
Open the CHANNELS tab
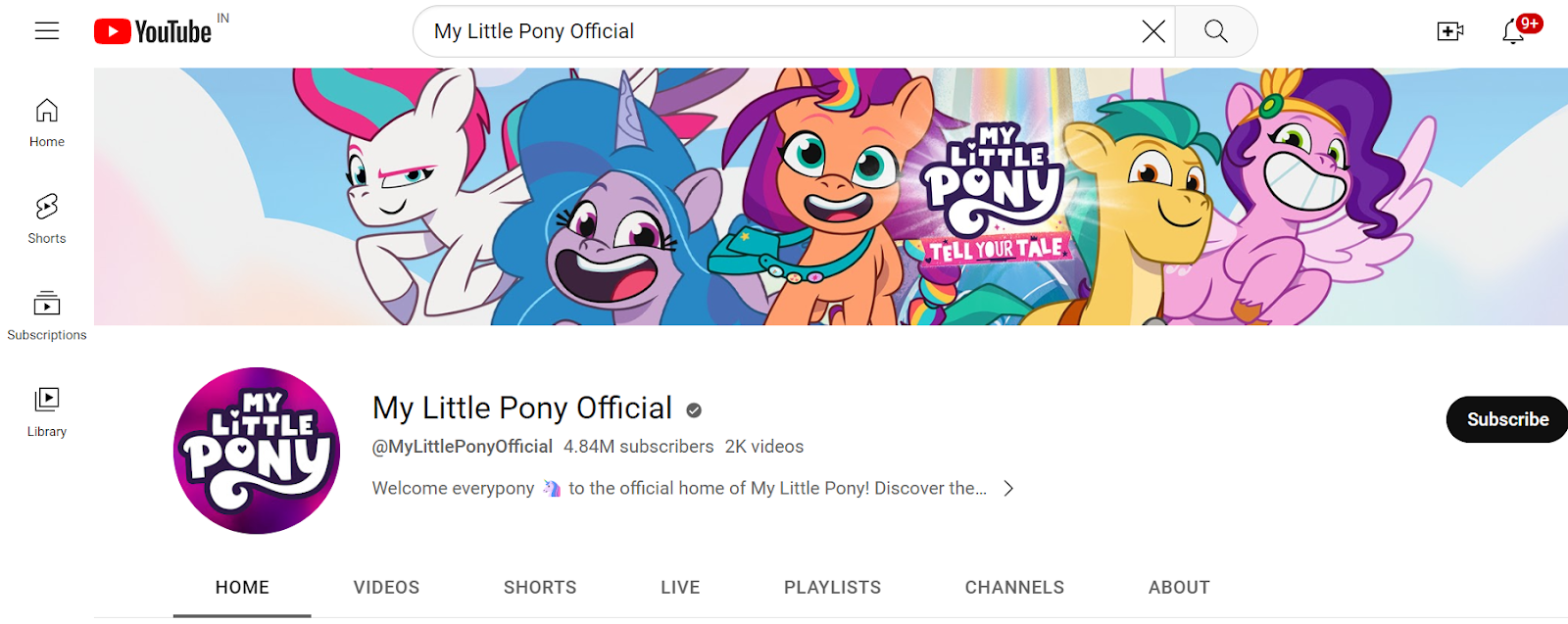[1014, 588]
